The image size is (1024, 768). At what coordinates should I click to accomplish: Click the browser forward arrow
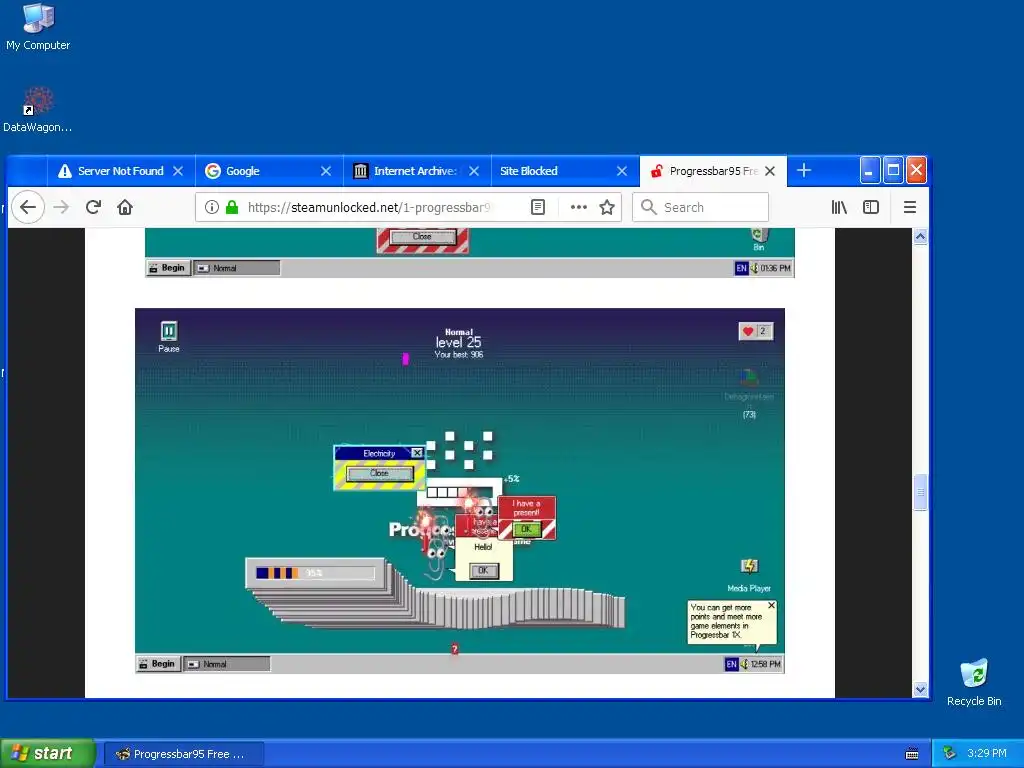pyautogui.click(x=61, y=207)
